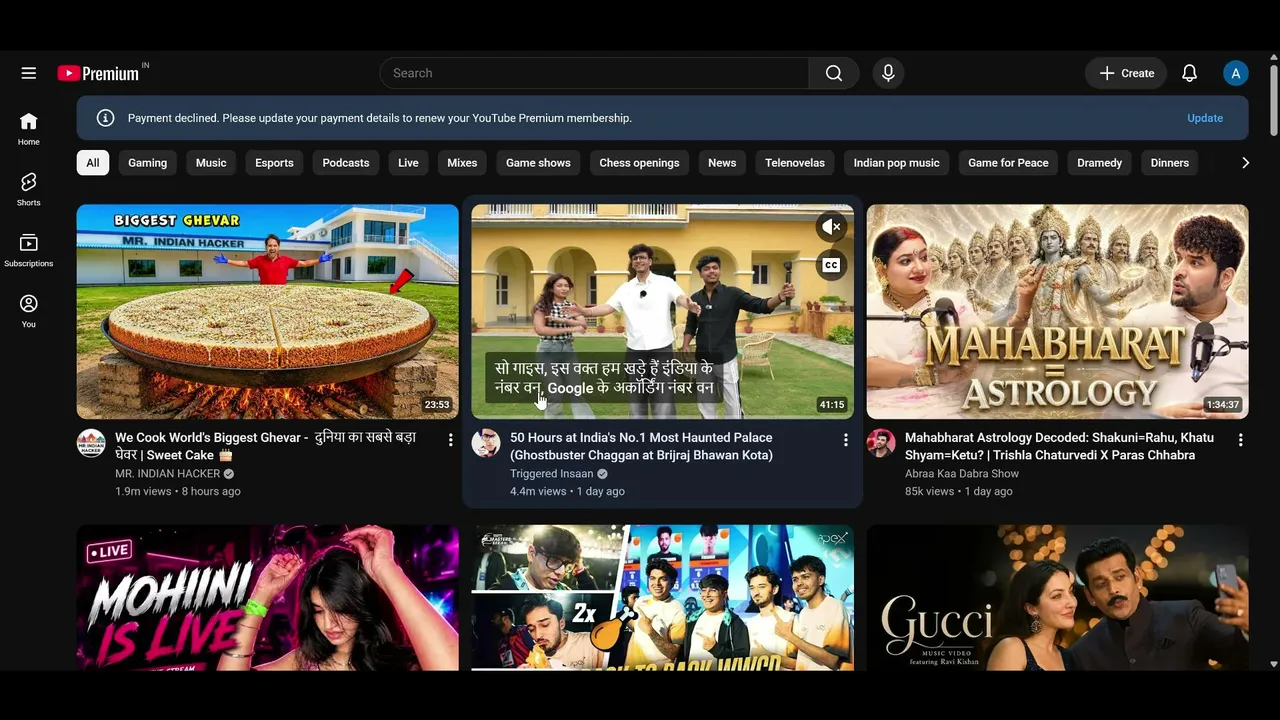Select the Esports filter chip
Viewport: 1280px width, 720px height.
point(274,163)
